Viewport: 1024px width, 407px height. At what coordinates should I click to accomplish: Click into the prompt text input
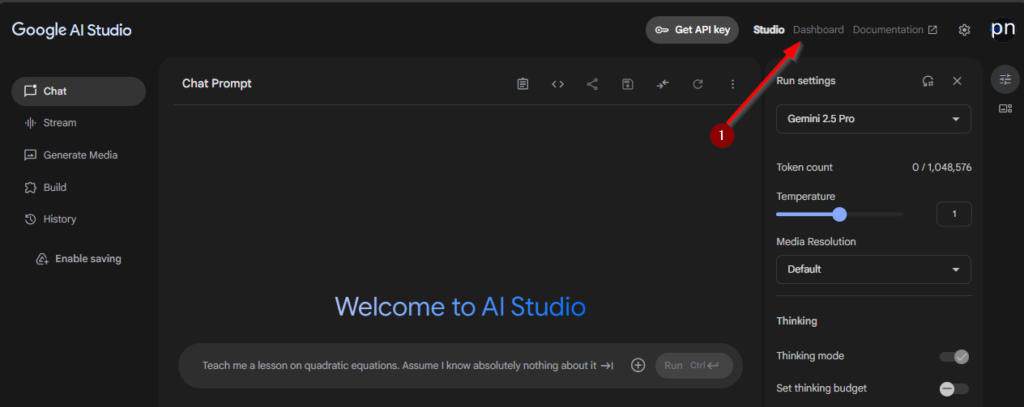399,366
